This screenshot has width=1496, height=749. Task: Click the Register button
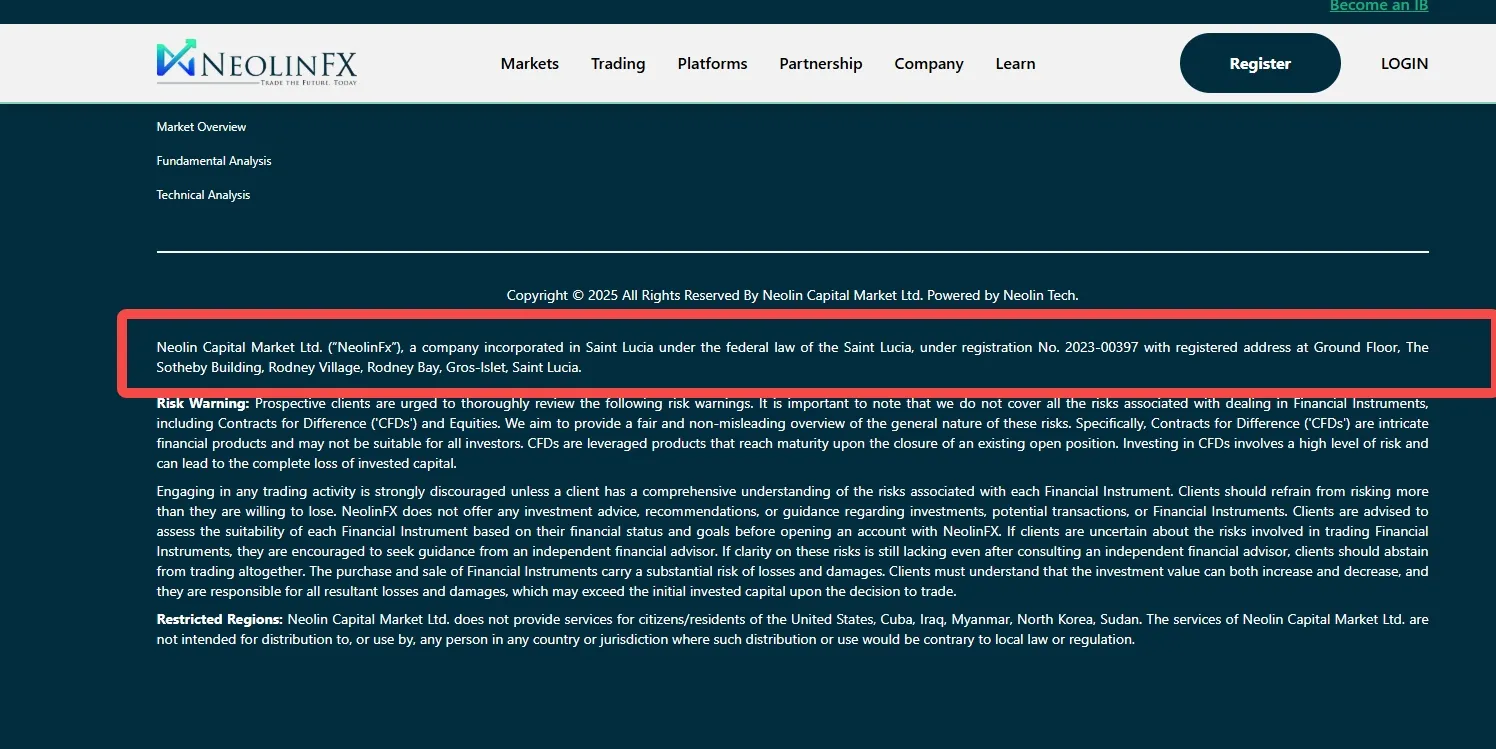tap(1260, 63)
